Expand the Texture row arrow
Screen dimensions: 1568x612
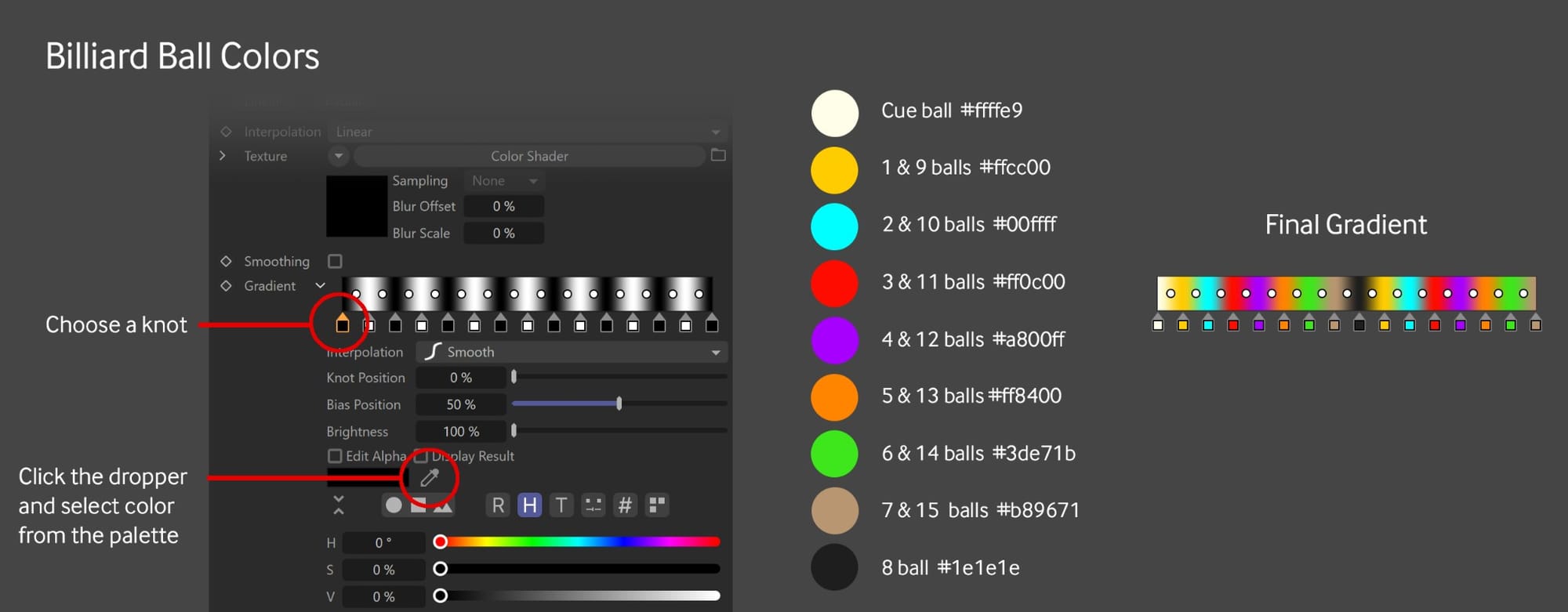point(223,156)
